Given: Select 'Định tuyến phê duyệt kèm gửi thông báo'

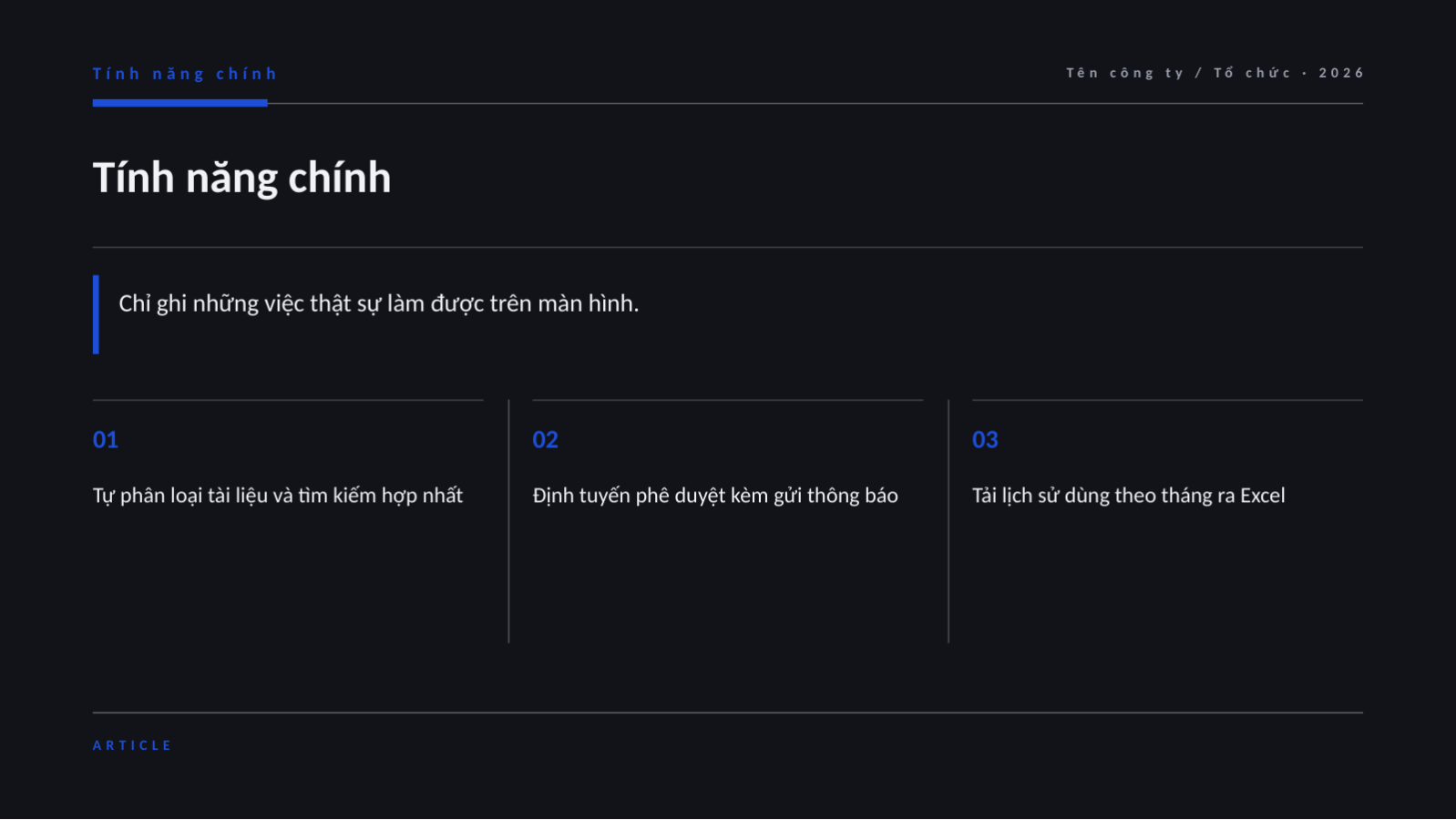Looking at the screenshot, I should pos(715,496).
